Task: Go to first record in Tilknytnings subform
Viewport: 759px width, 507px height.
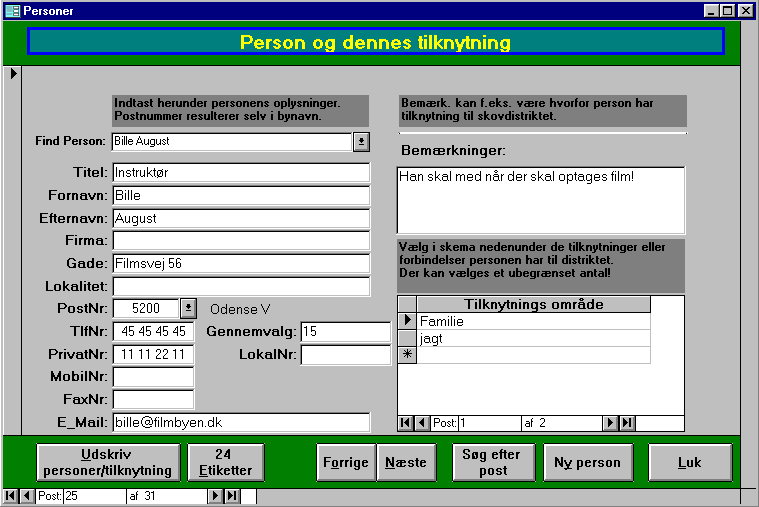Action: [405, 423]
